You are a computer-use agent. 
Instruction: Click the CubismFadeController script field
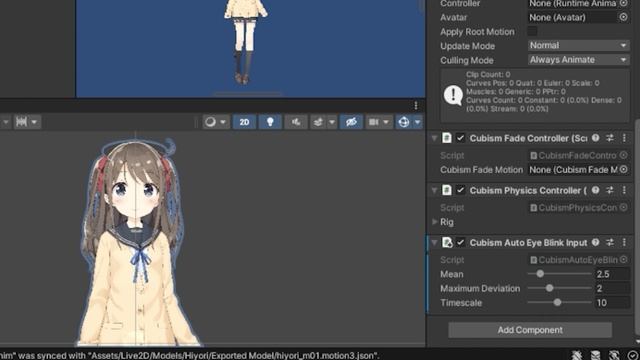(578, 156)
